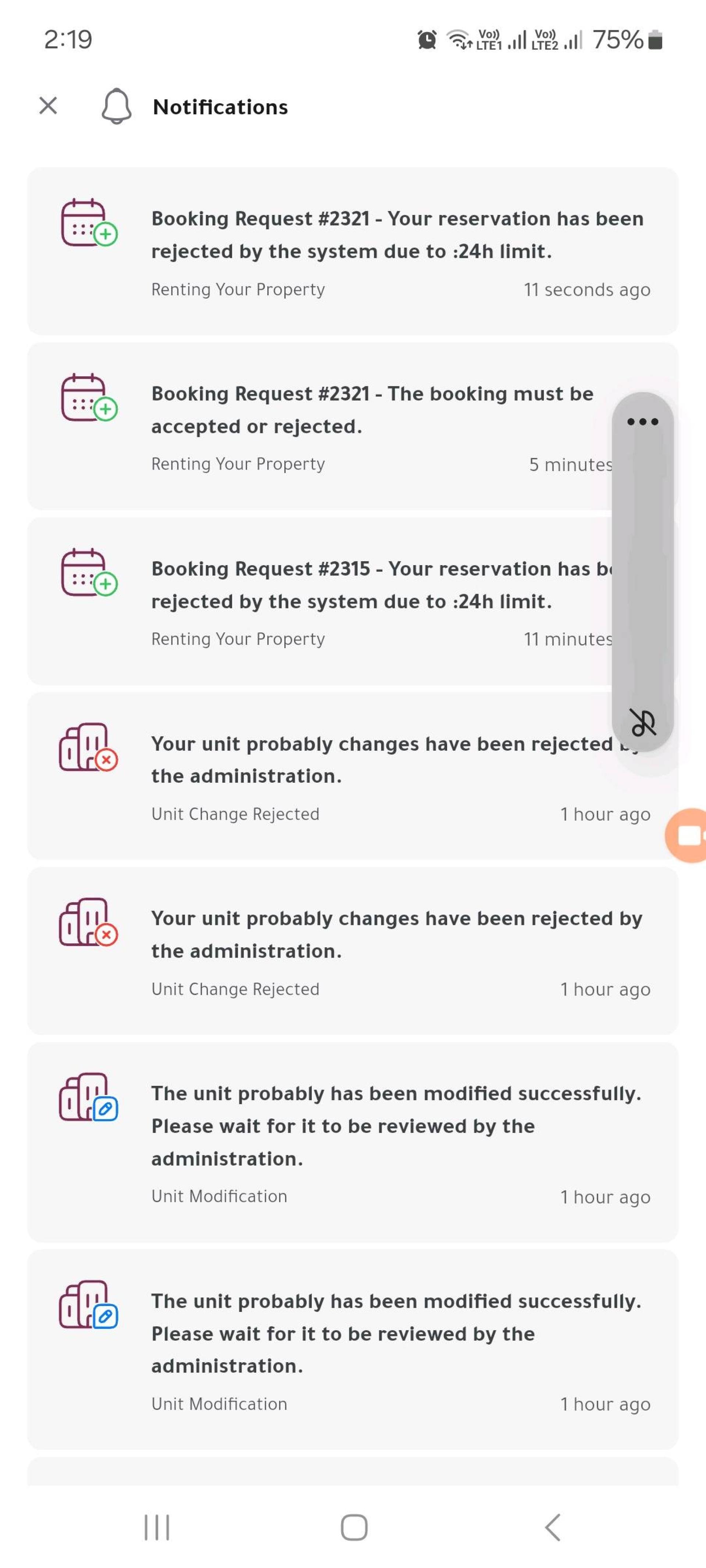Open first Unit Change Rejected notification
This screenshot has width=706, height=1568.
tap(353, 775)
